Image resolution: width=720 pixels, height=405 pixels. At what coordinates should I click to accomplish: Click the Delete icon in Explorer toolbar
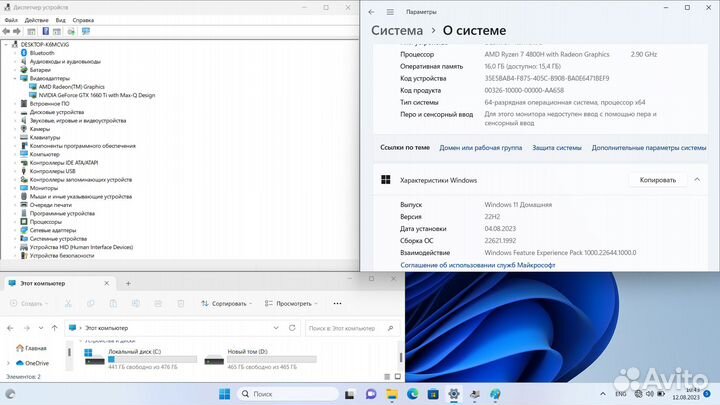coord(180,304)
